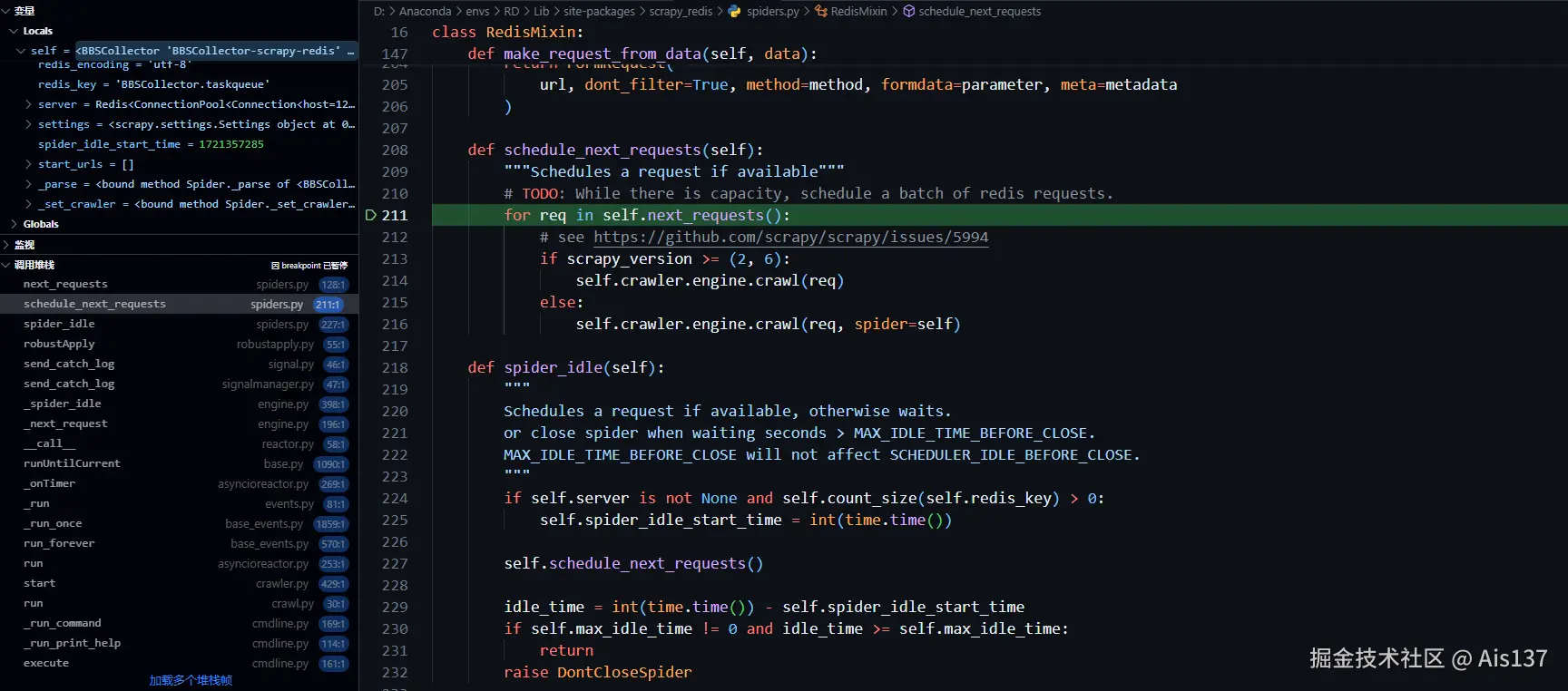This screenshot has height=691, width=1568.
Task: Select _onTimer stack frame
Action: 179,483
